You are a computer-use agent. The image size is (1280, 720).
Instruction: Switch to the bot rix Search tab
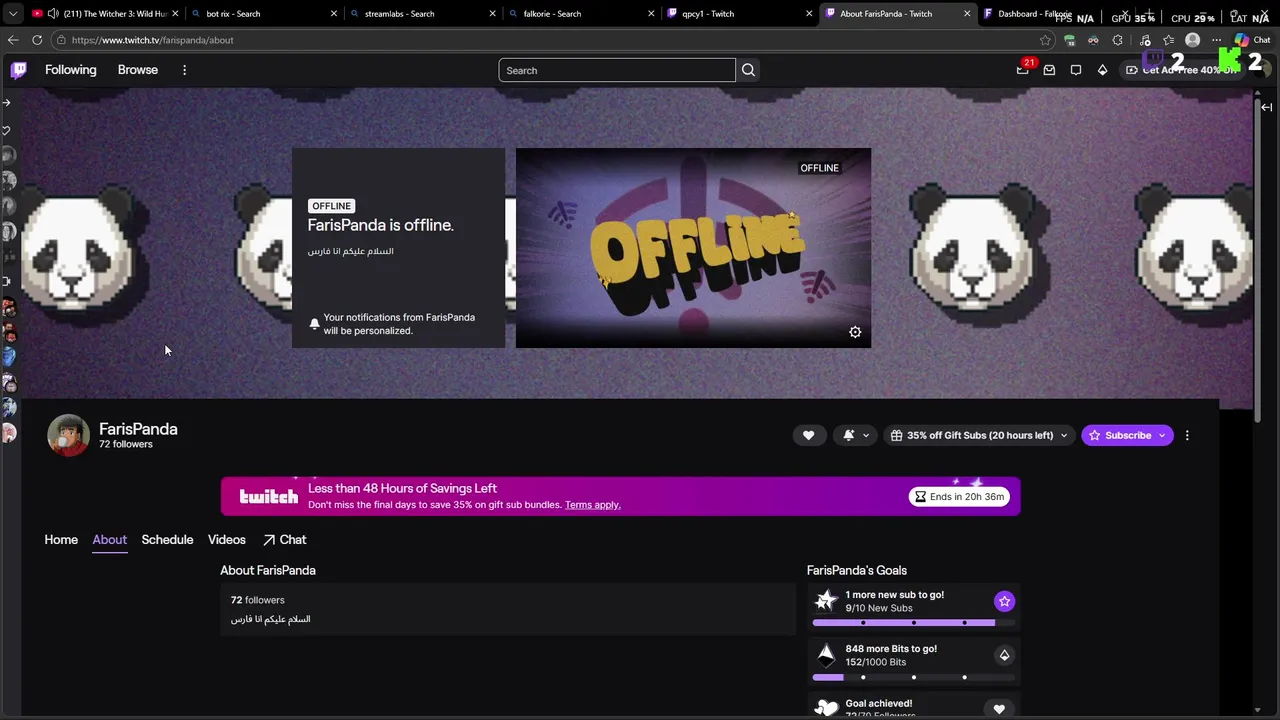click(265, 14)
